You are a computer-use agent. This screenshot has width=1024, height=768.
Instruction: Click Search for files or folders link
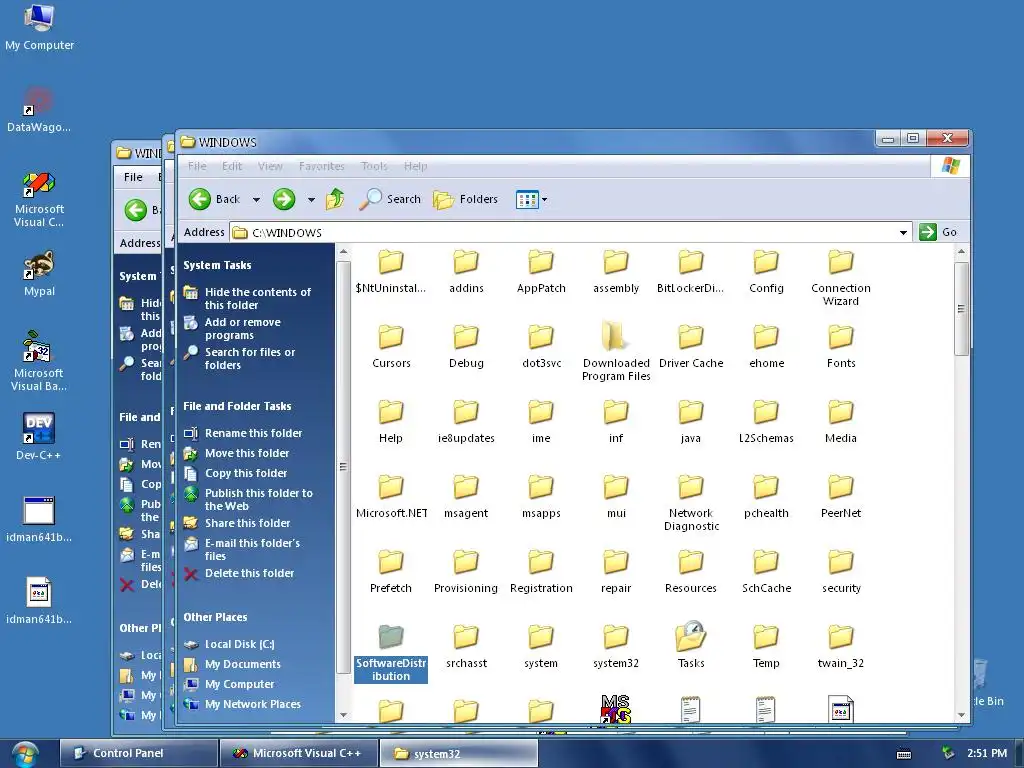pos(250,359)
